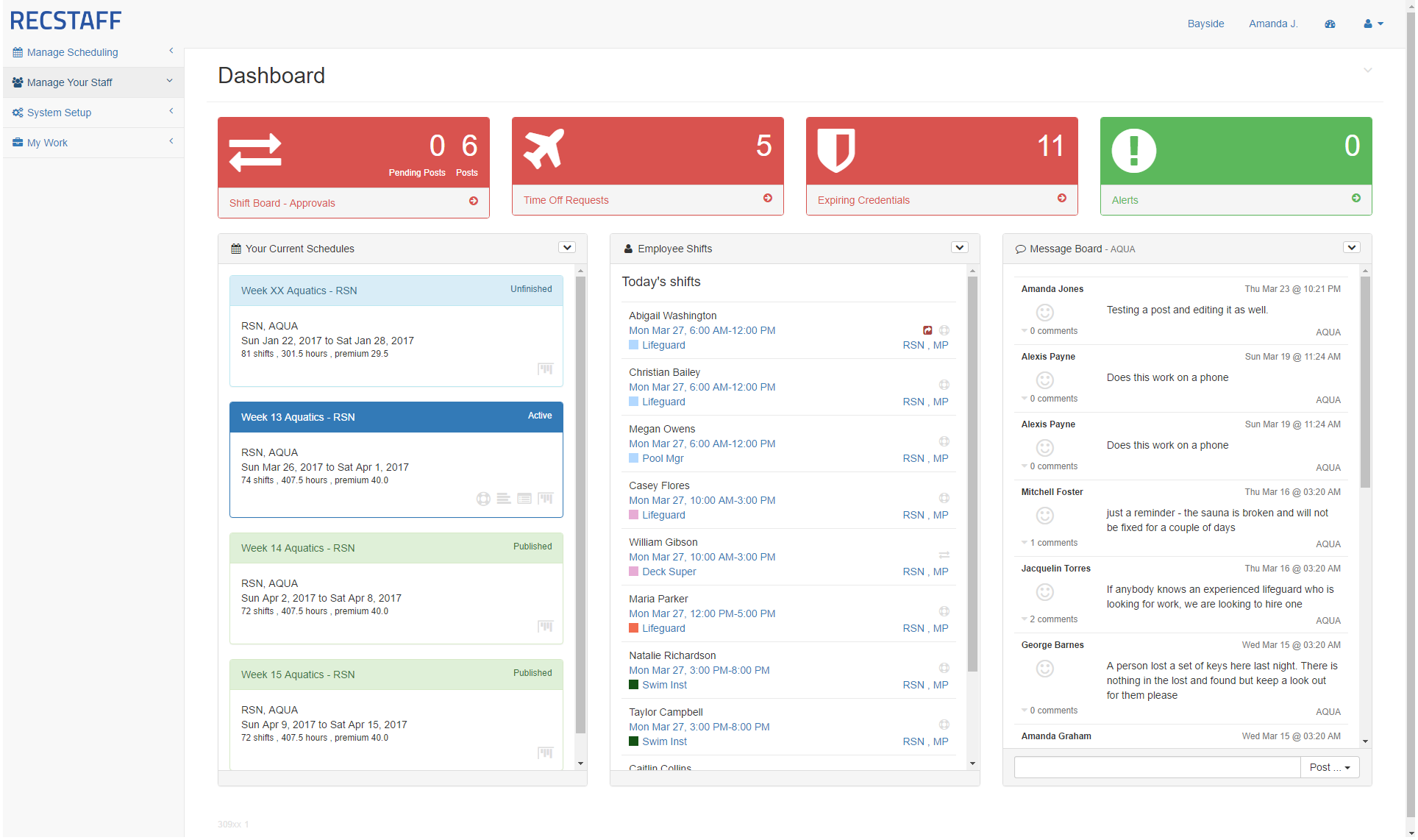This screenshot has height=840, width=1418.
Task: Open the Your Current Schedules panel dropdown
Action: 566,248
